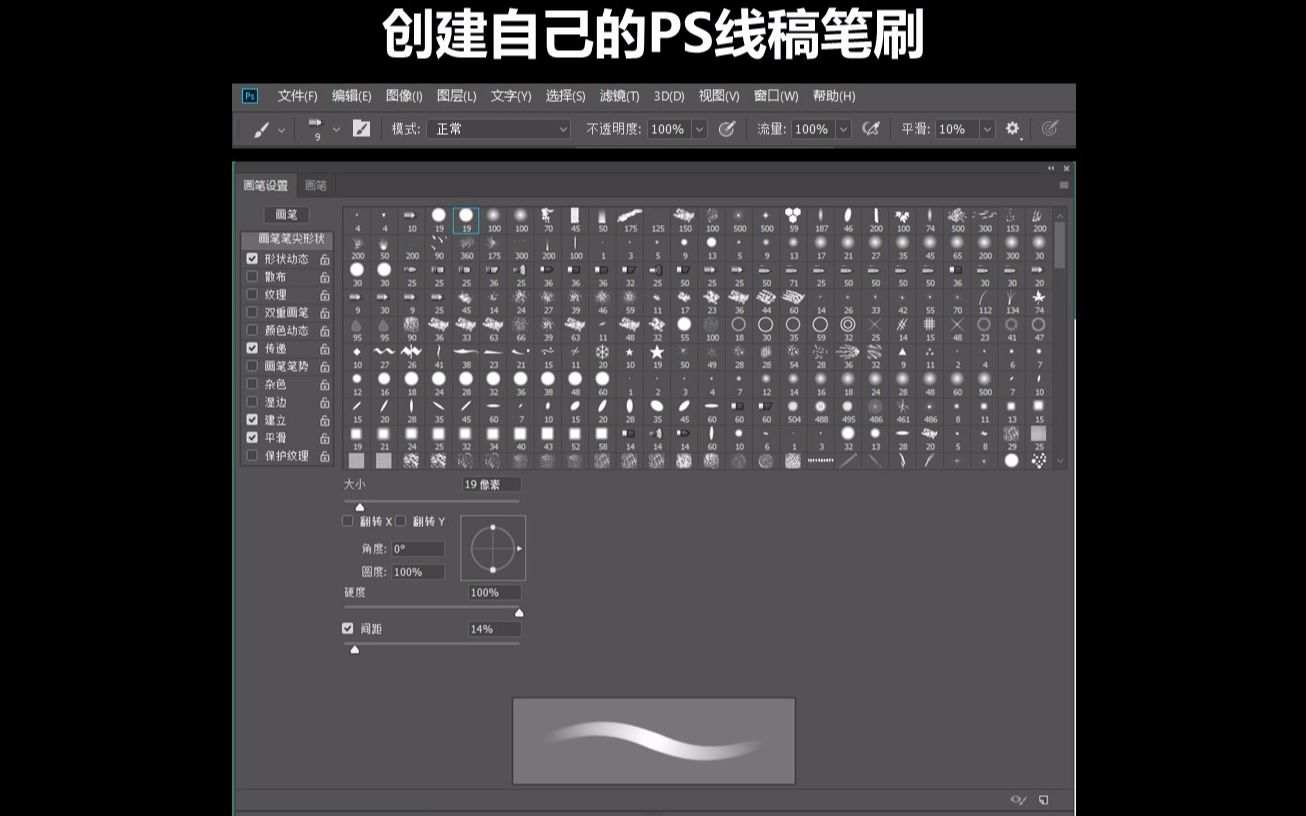Click the brush angle circle widget
1306x816 pixels.
tap(493, 548)
